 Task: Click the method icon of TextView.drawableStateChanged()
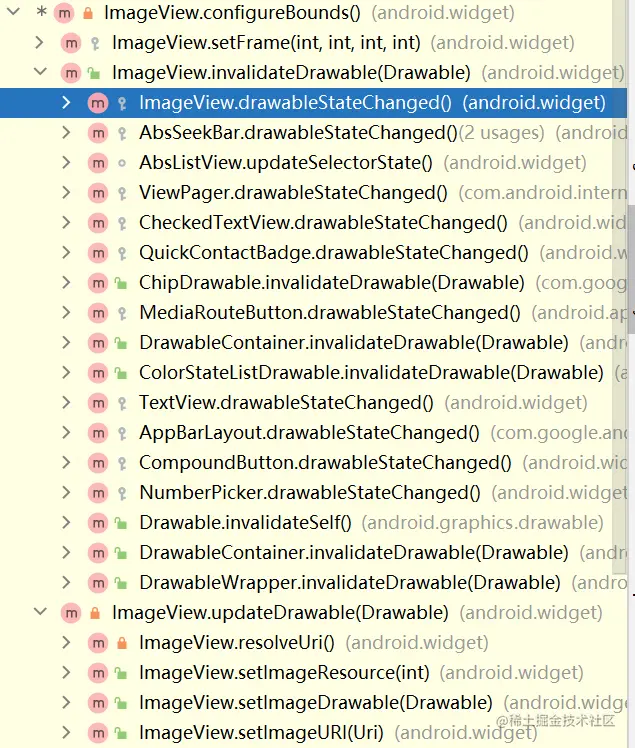coord(98,403)
